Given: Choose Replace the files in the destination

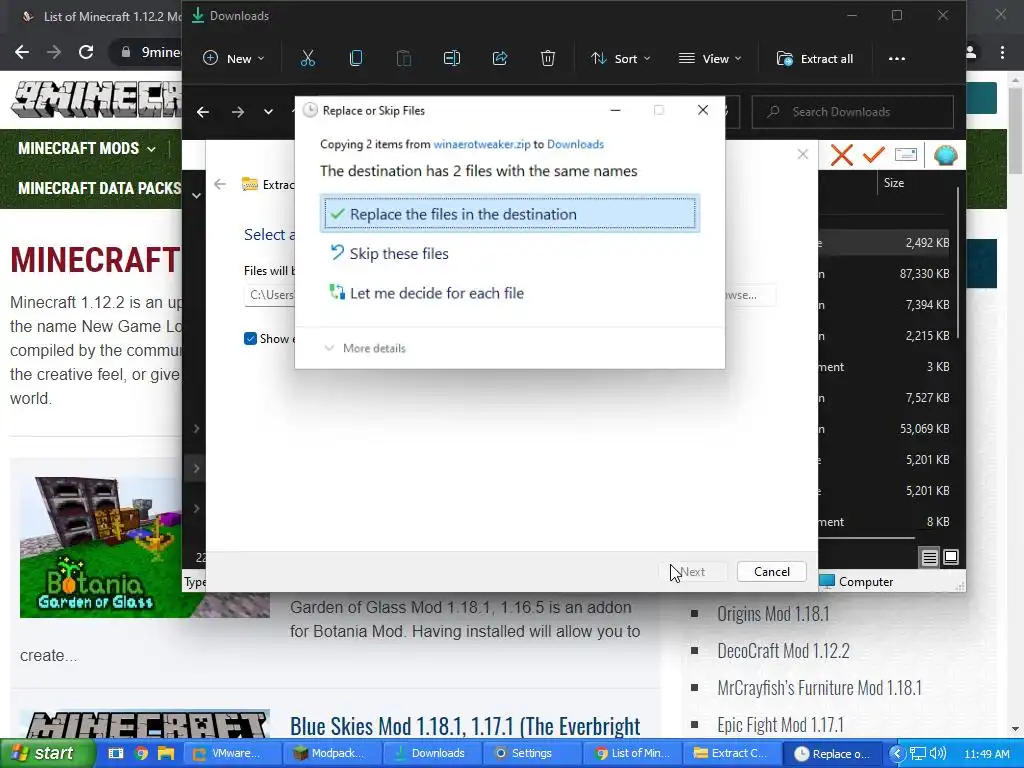Looking at the screenshot, I should click(x=509, y=214).
